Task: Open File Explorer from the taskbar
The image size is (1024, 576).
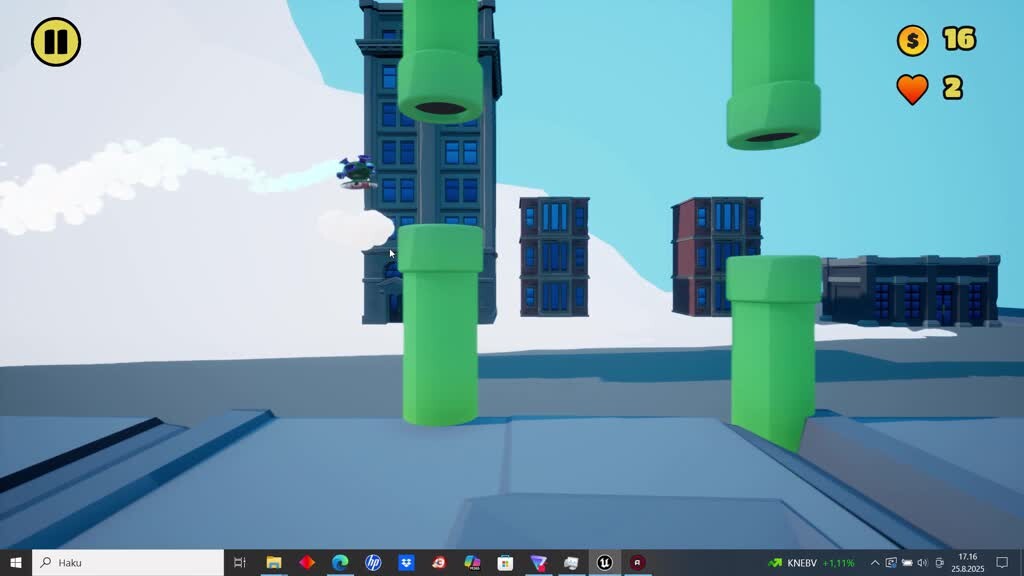Action: 273,563
